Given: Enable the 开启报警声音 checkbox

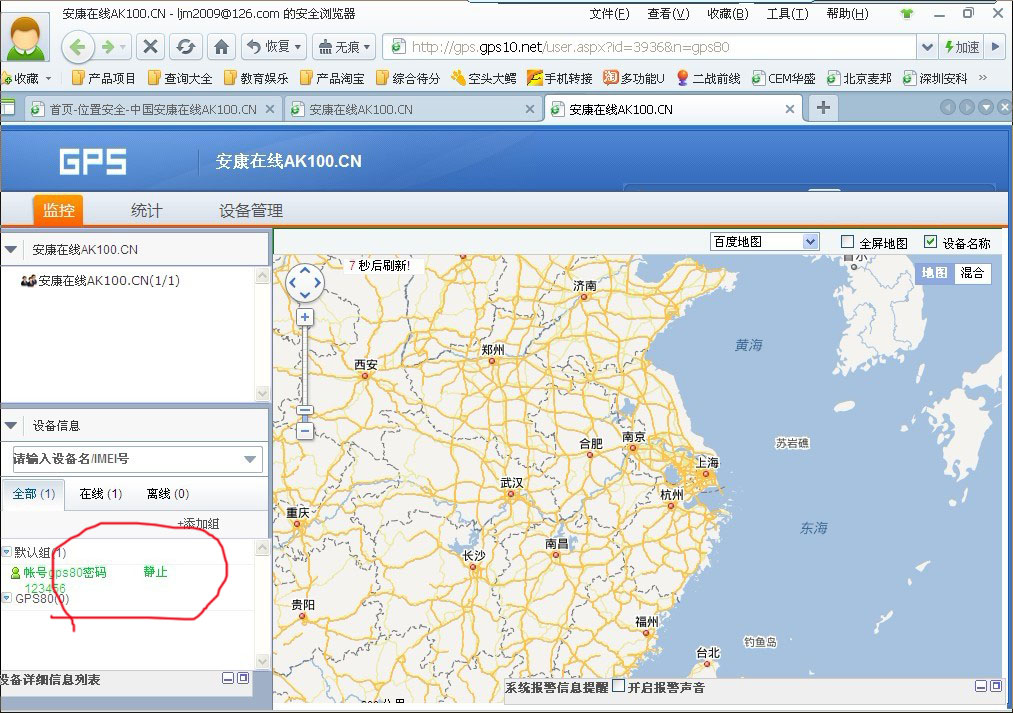Looking at the screenshot, I should (x=618, y=686).
